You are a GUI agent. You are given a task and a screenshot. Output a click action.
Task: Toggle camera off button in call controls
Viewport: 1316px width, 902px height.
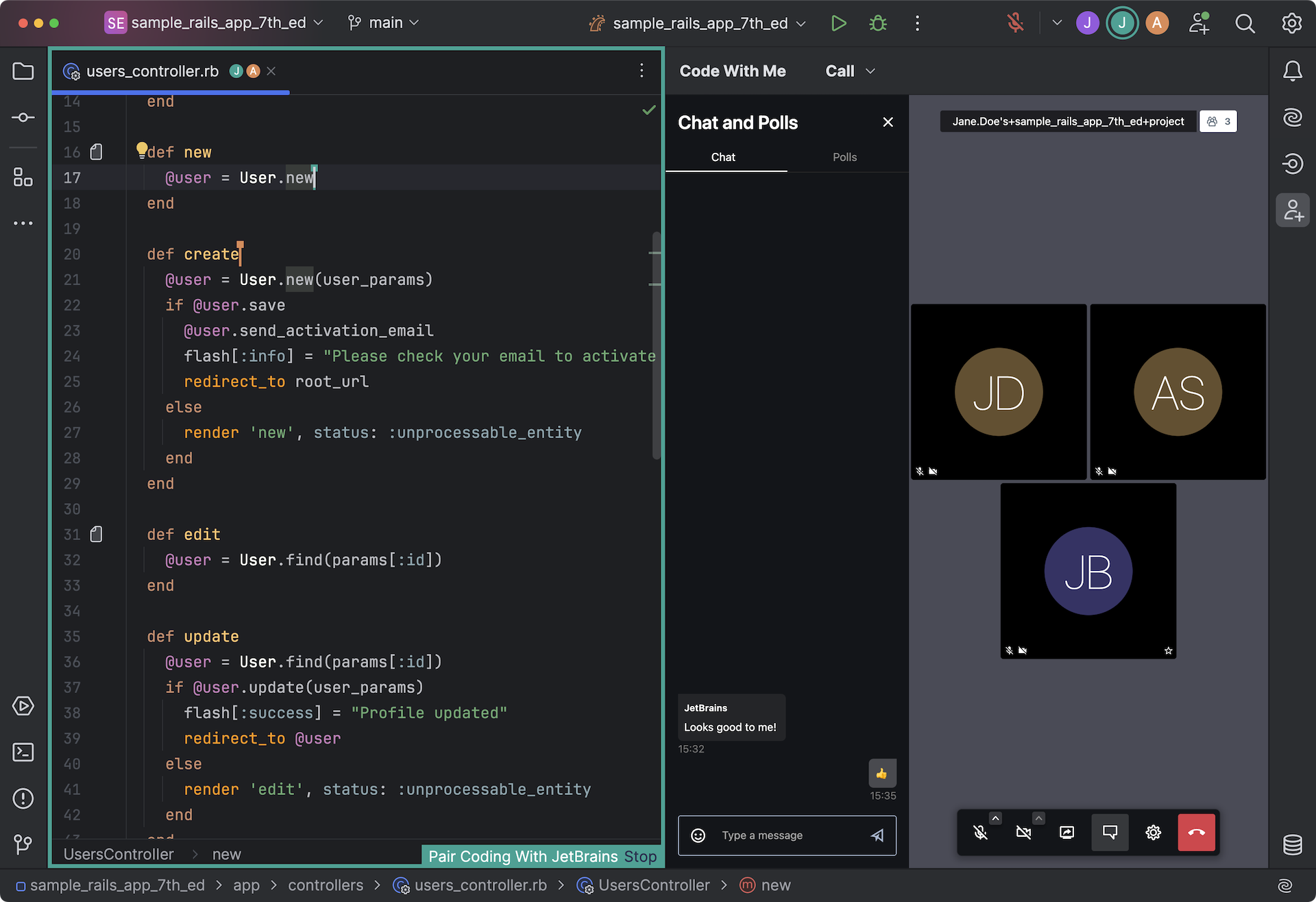point(1024,833)
